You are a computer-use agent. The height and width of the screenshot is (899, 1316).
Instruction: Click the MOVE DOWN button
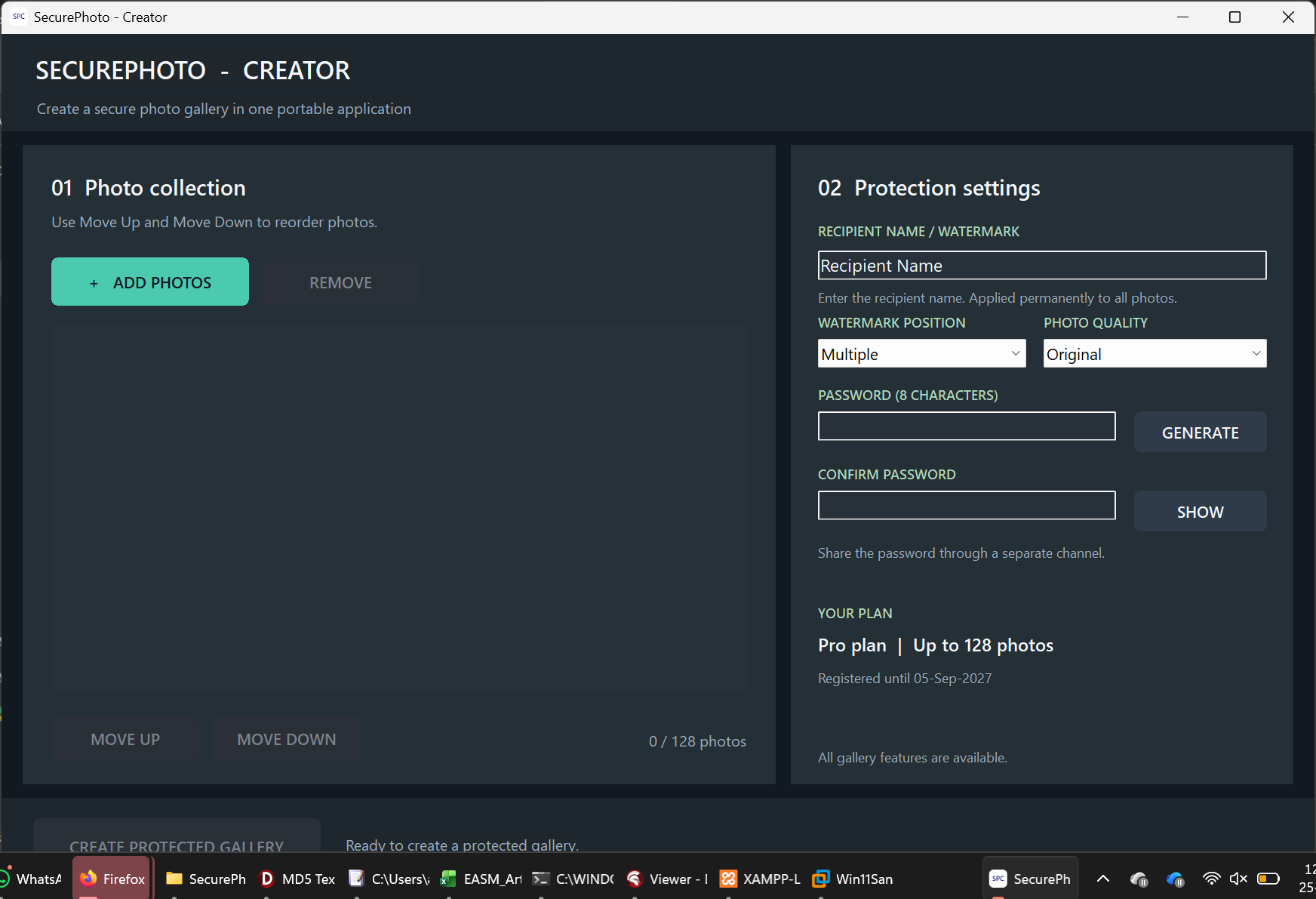coord(287,739)
